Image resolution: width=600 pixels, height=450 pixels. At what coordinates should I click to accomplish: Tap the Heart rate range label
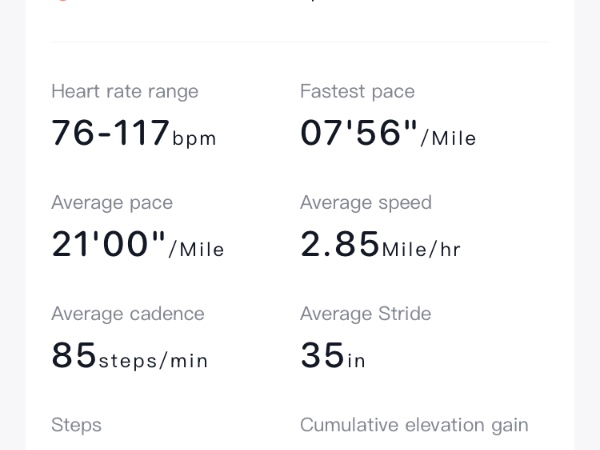125,92
